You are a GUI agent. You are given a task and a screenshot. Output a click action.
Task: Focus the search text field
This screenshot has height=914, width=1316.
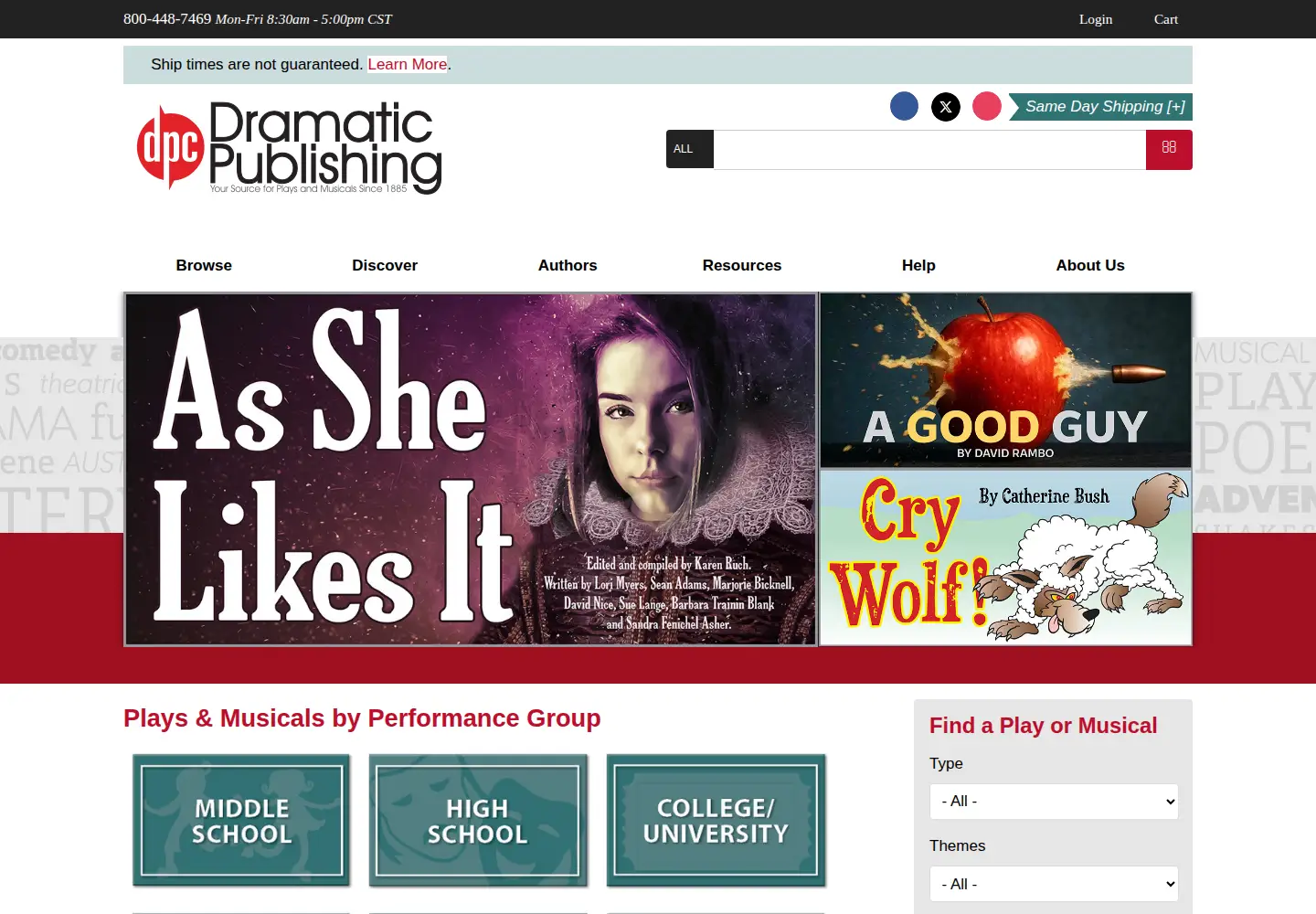pos(929,150)
